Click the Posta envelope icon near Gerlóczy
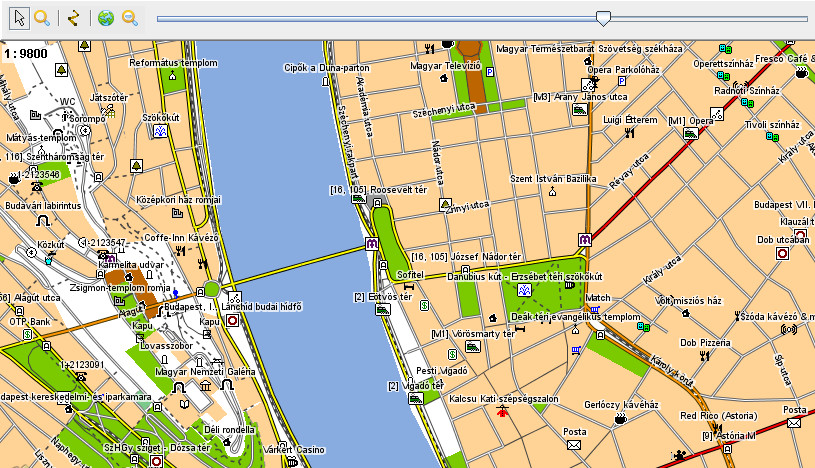The width and height of the screenshot is (815, 468). click(x=574, y=446)
